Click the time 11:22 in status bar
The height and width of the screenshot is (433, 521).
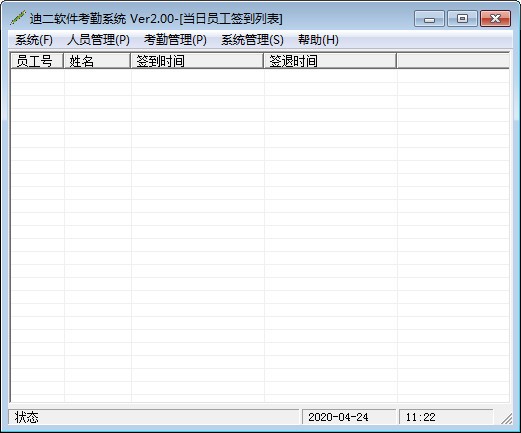(x=446, y=417)
